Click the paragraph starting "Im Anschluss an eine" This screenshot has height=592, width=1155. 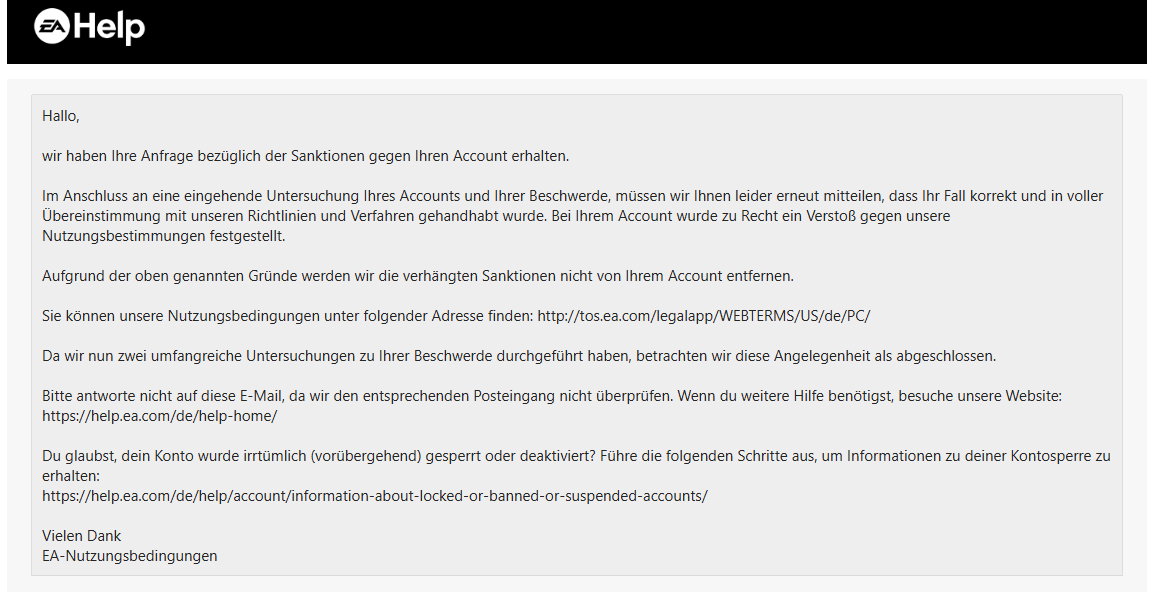point(572,216)
